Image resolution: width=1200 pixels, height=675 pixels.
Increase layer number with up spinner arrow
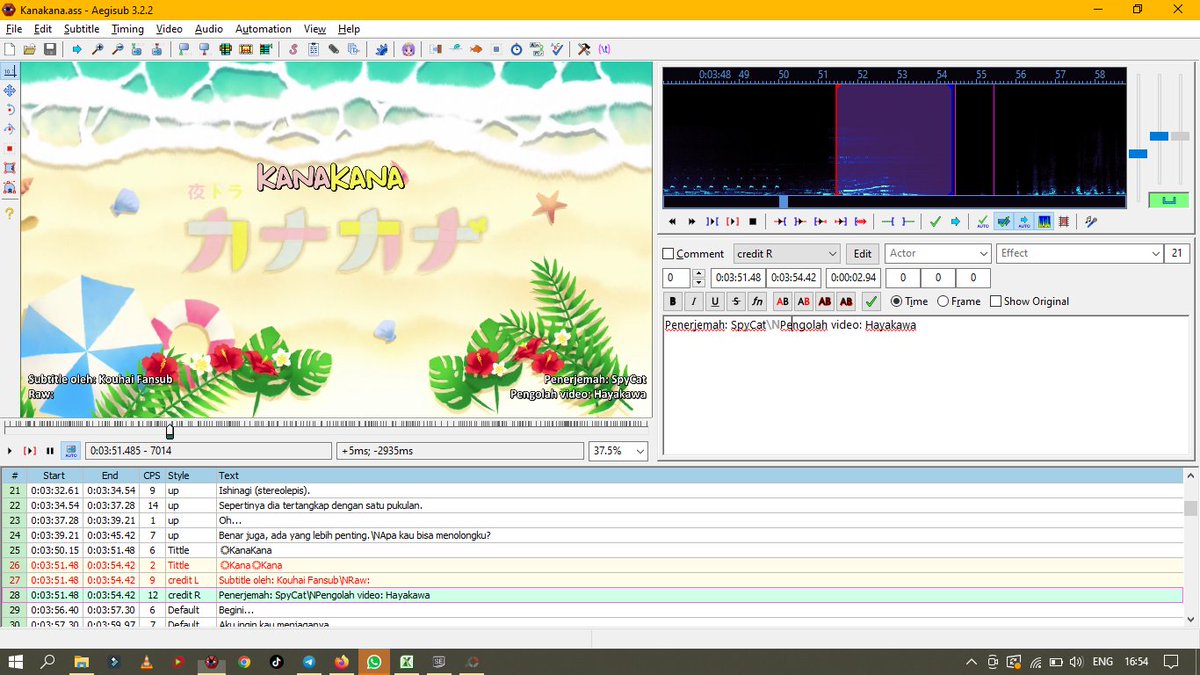tap(697, 273)
